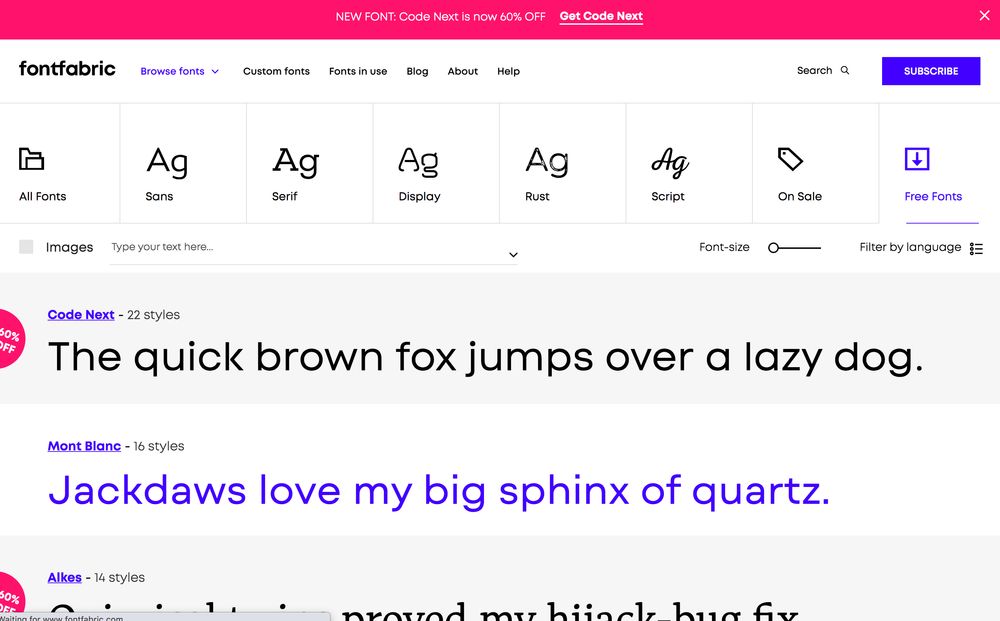Viewport: 1000px width, 621px height.
Task: Choose the Sans category Ag icon
Action: pos(167,162)
